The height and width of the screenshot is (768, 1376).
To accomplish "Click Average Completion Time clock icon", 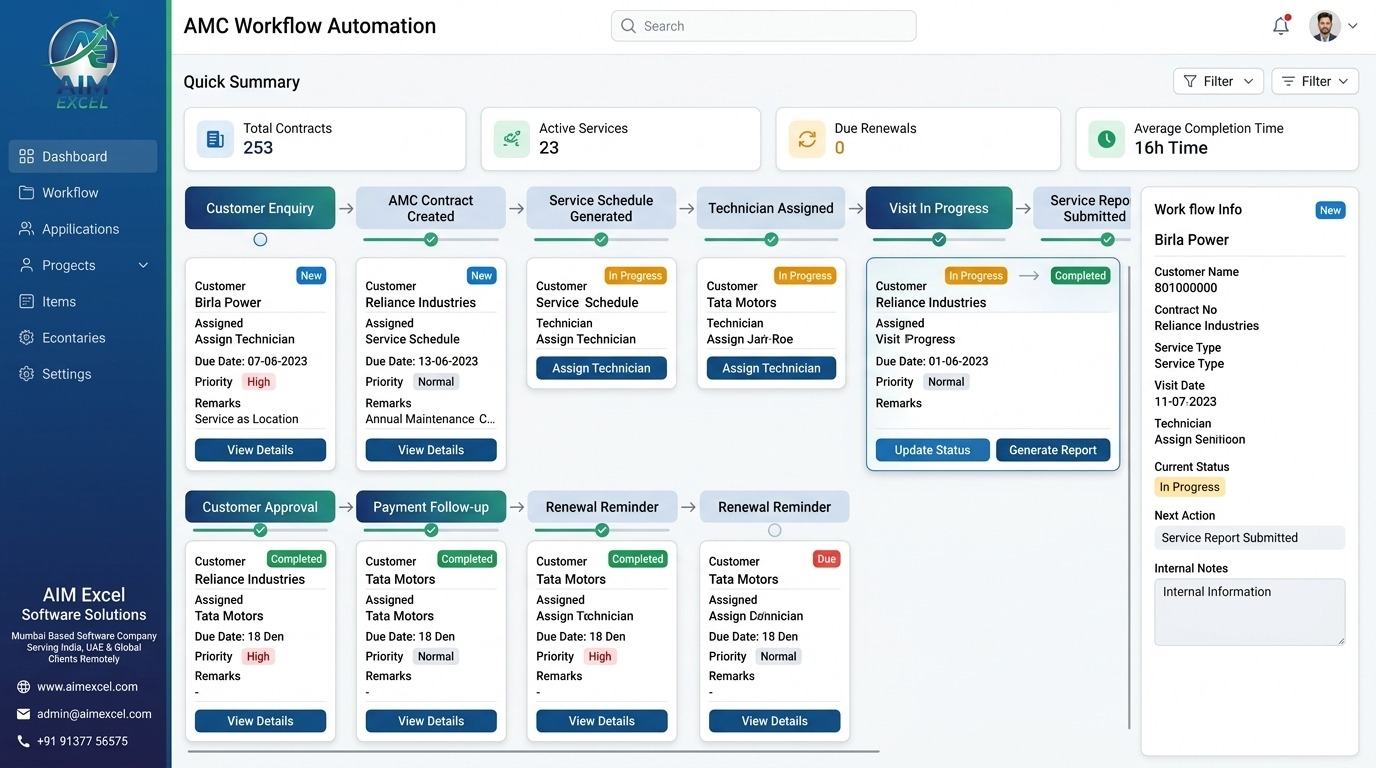I will coord(1106,139).
